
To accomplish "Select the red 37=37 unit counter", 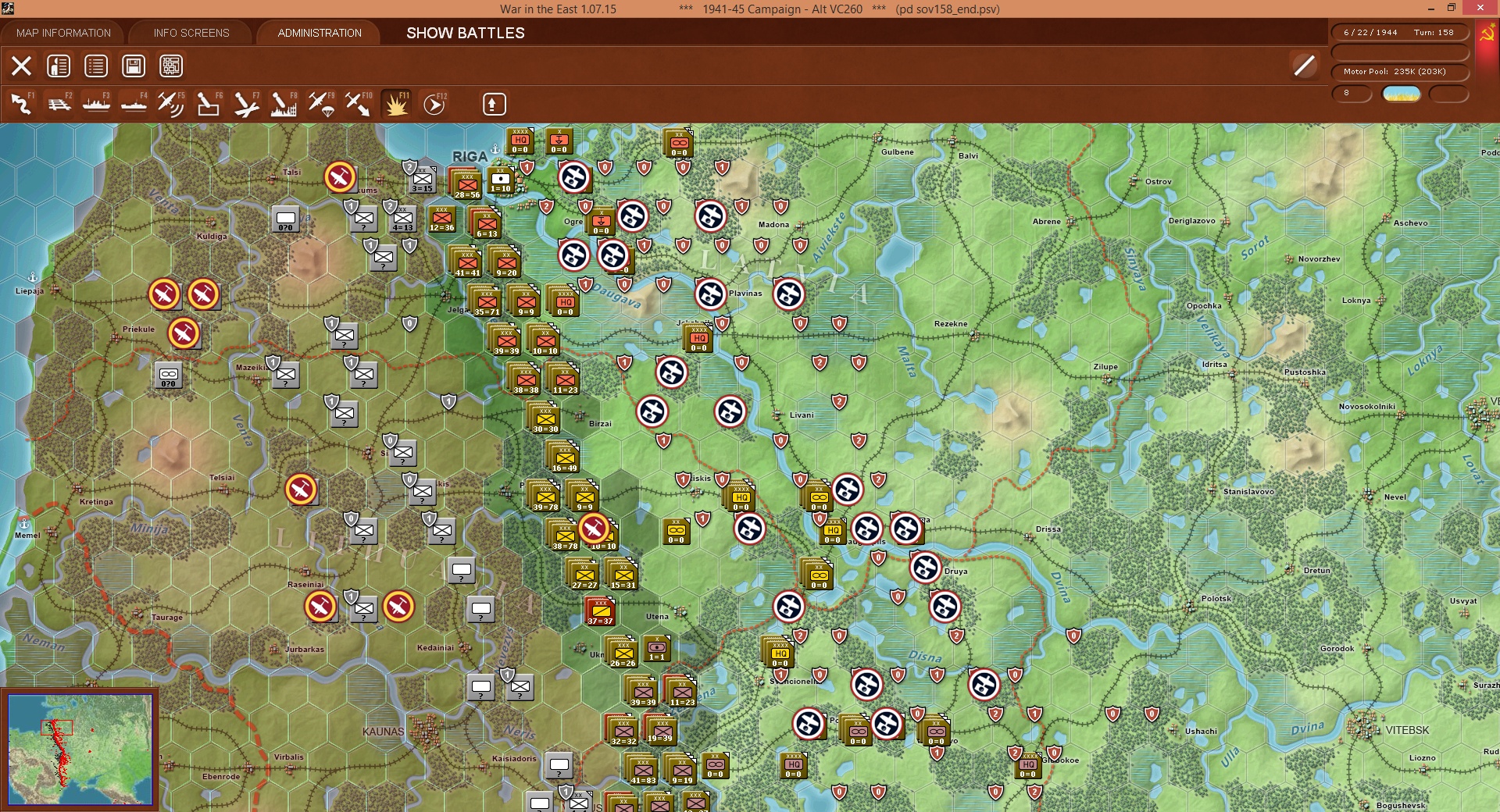I will pos(601,611).
